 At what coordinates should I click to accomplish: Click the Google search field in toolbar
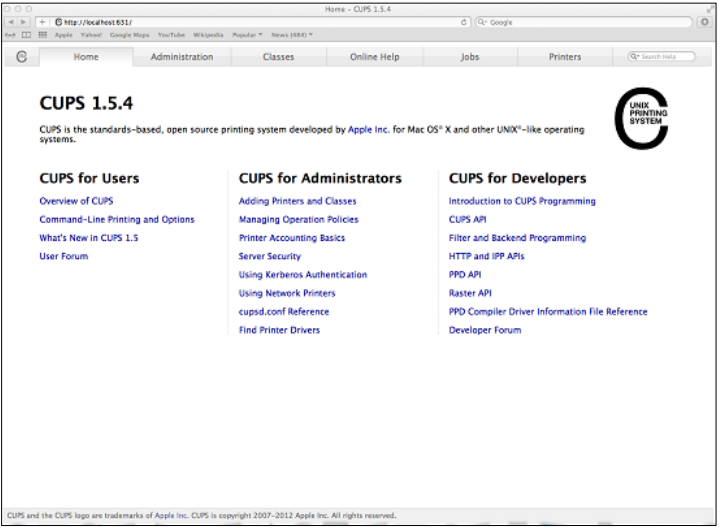pos(580,22)
